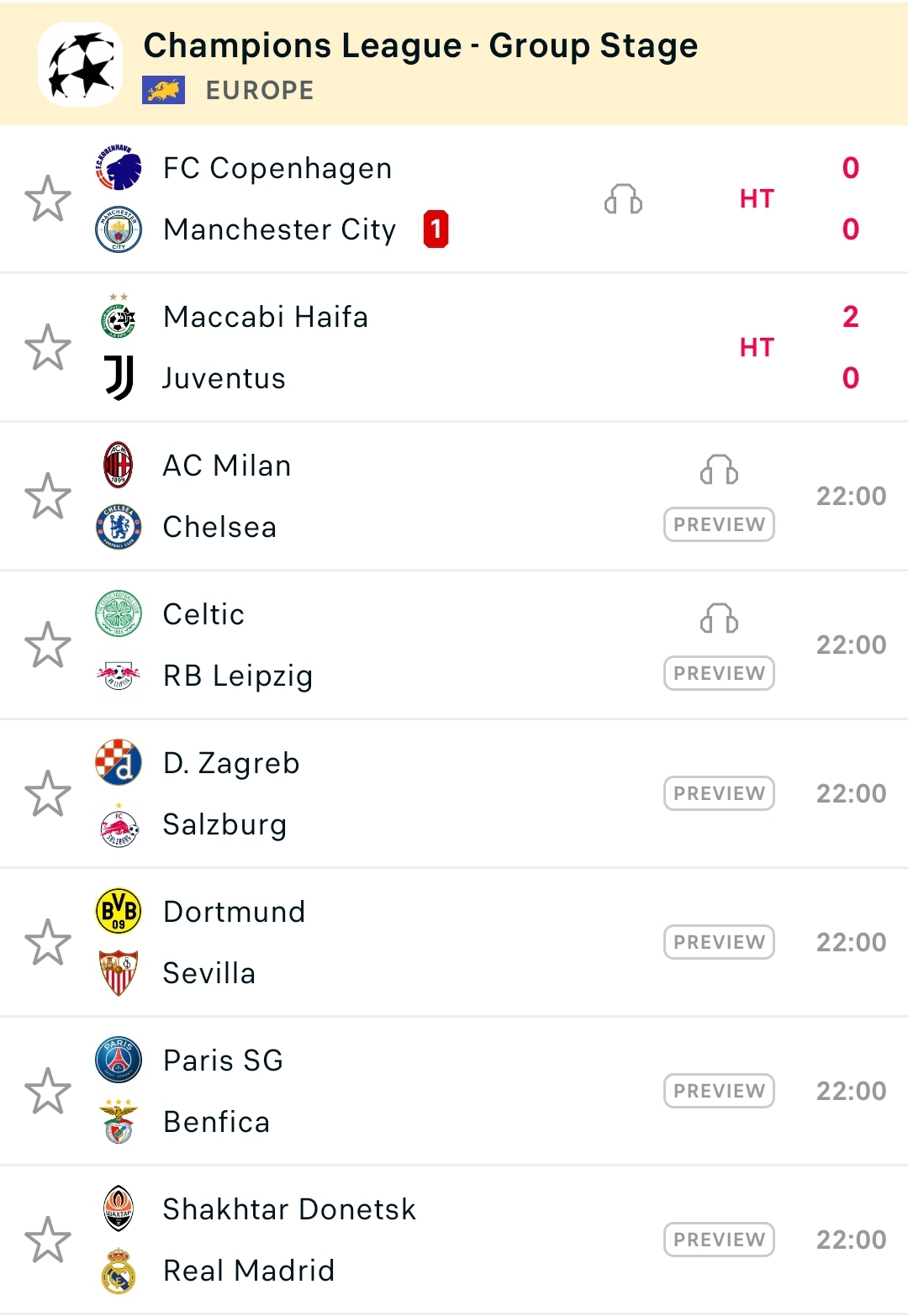Image resolution: width=908 pixels, height=1316 pixels.
Task: Favorite the FC Copenhagen vs Manchester City match
Action: coord(48,199)
